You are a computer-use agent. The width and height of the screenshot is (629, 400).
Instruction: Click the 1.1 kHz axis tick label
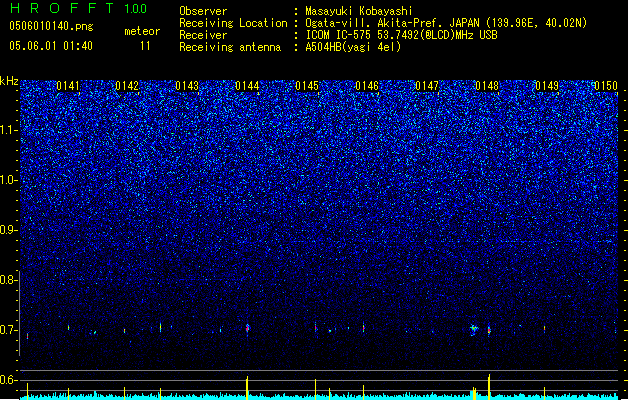pos(9,130)
